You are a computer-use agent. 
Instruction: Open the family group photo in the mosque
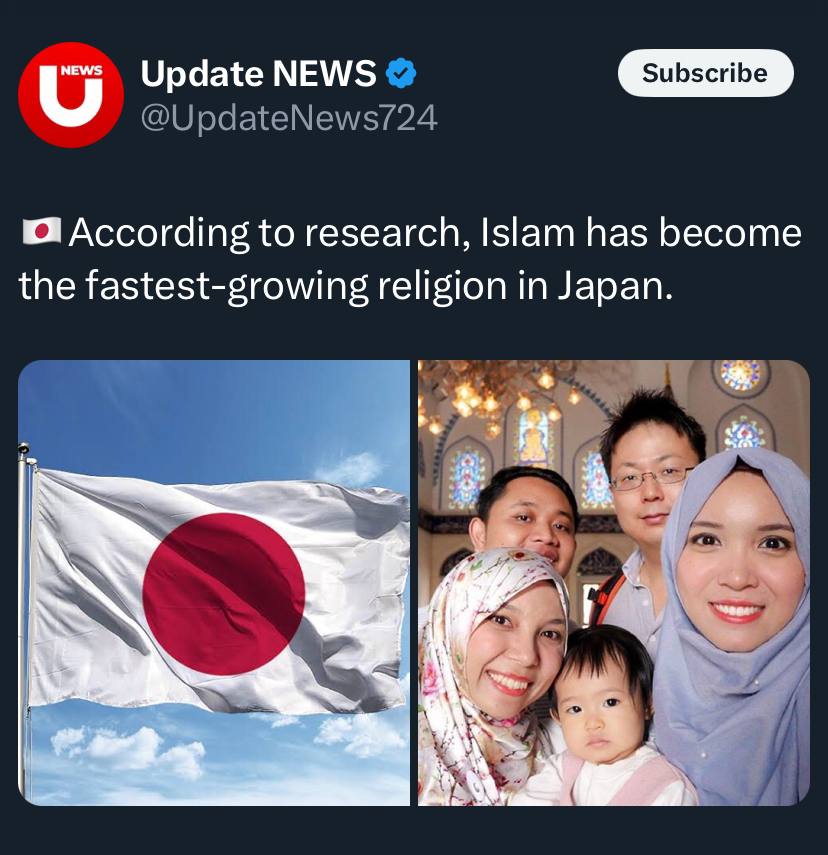pos(614,582)
